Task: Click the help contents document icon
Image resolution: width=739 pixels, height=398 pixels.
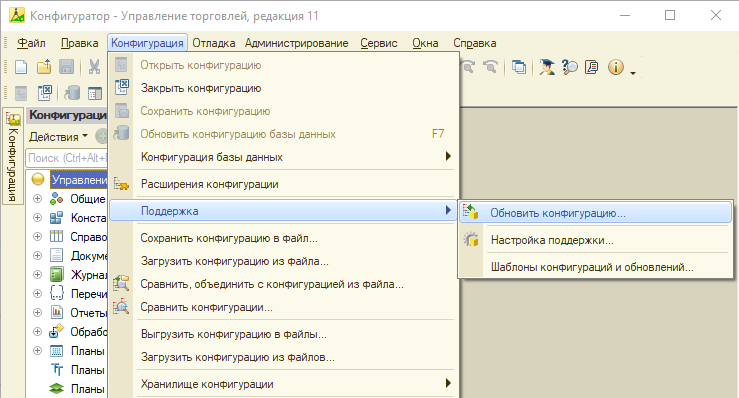Action: tap(591, 67)
